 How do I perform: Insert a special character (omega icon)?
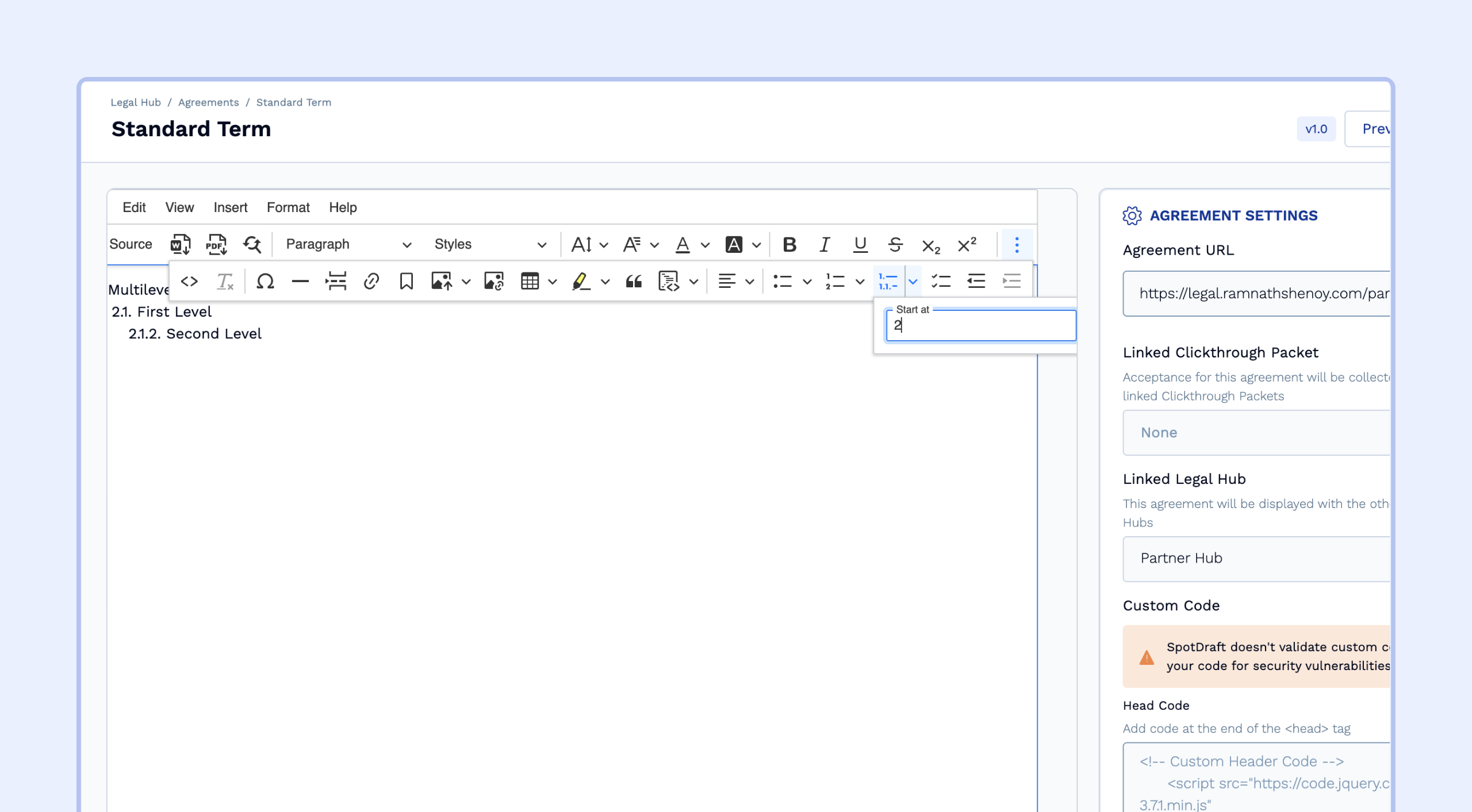264,282
